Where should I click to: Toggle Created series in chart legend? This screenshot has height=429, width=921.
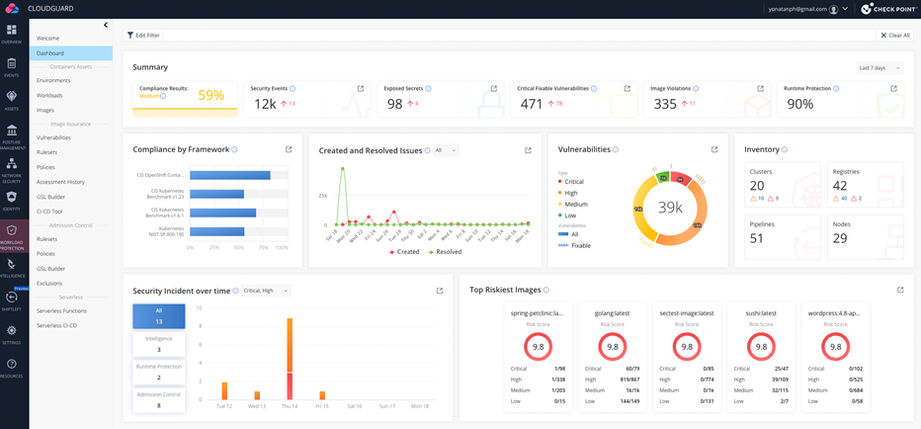click(404, 252)
